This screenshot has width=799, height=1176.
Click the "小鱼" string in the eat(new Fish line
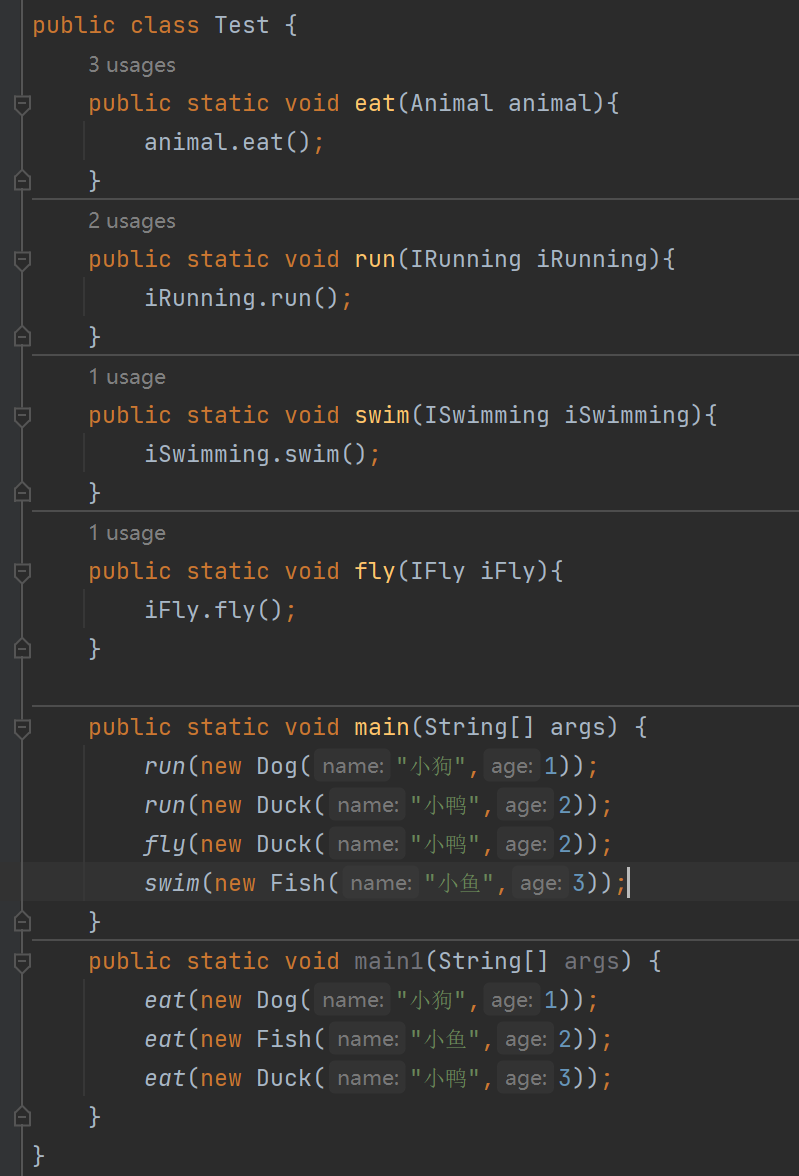pos(446,1040)
